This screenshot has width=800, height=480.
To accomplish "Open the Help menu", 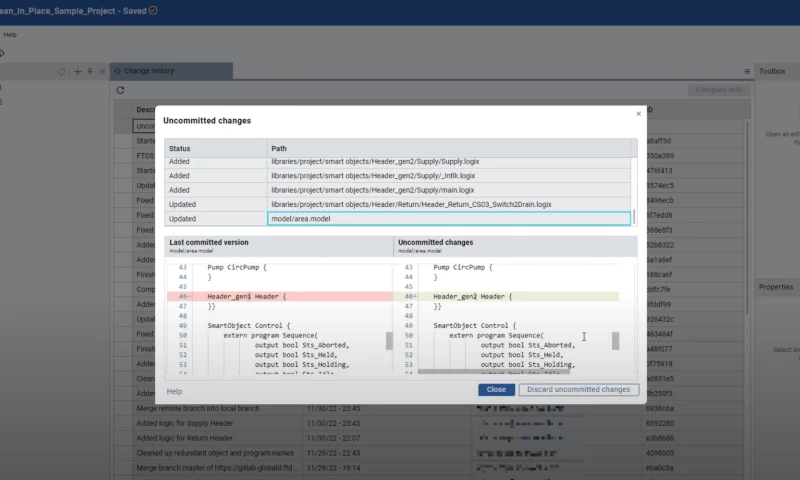I will click(9, 34).
